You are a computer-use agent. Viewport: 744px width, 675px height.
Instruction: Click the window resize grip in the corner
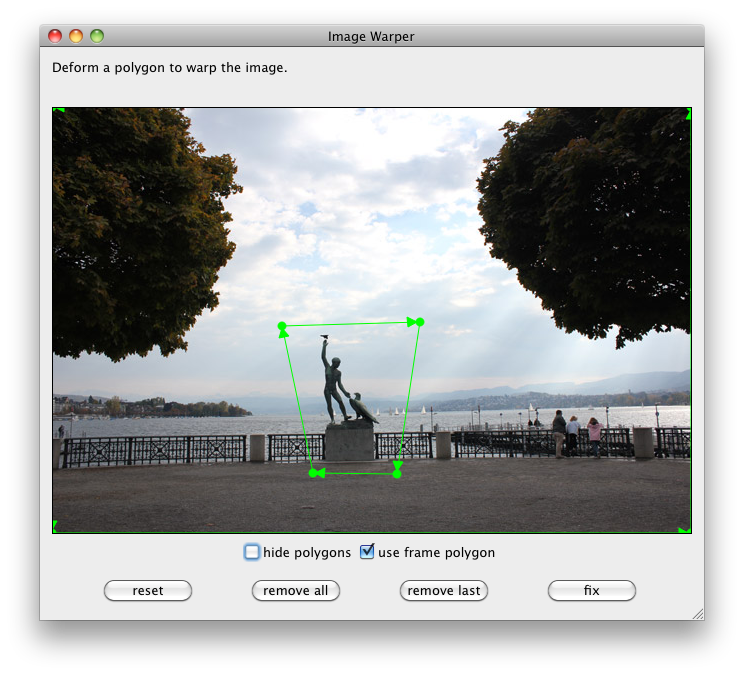pyautogui.click(x=697, y=613)
